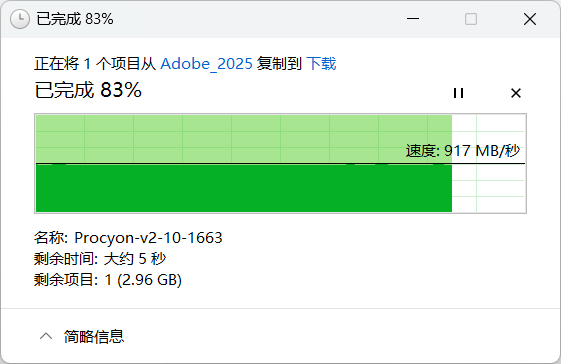This screenshot has width=561, height=364.
Task: Click the greyed-out maximize button
Action: pos(471,19)
